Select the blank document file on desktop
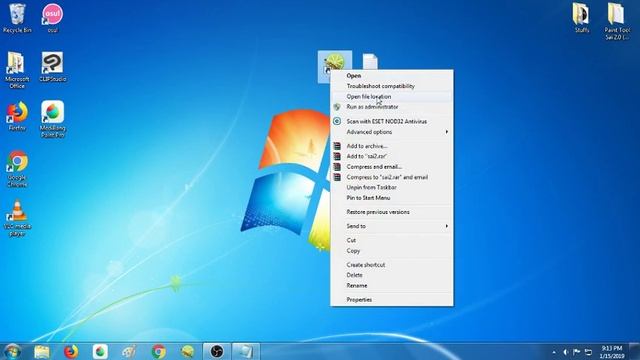Screen dimensions: 640x360 pos(370,61)
